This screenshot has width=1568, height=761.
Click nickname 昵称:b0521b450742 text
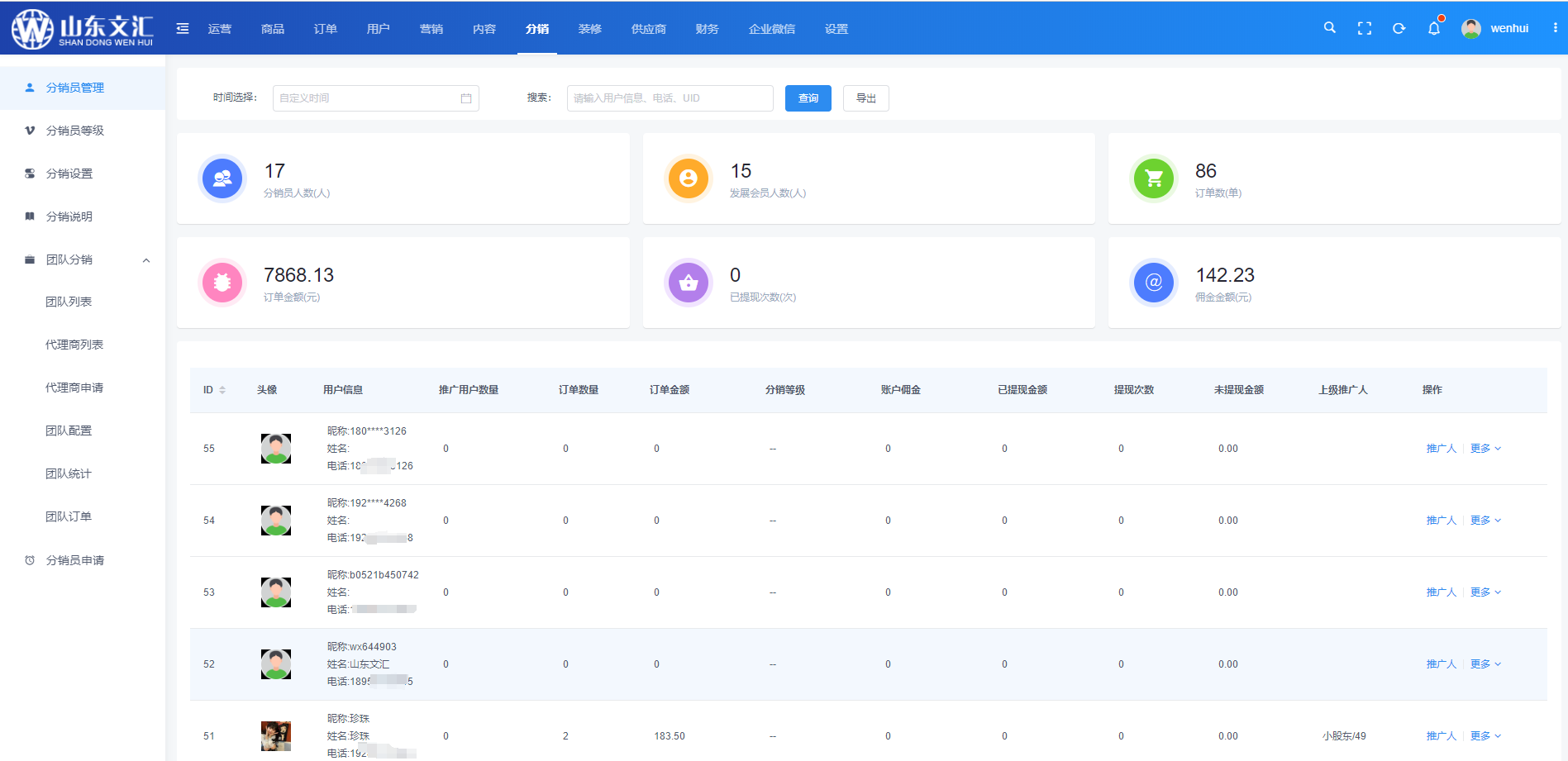(x=373, y=575)
